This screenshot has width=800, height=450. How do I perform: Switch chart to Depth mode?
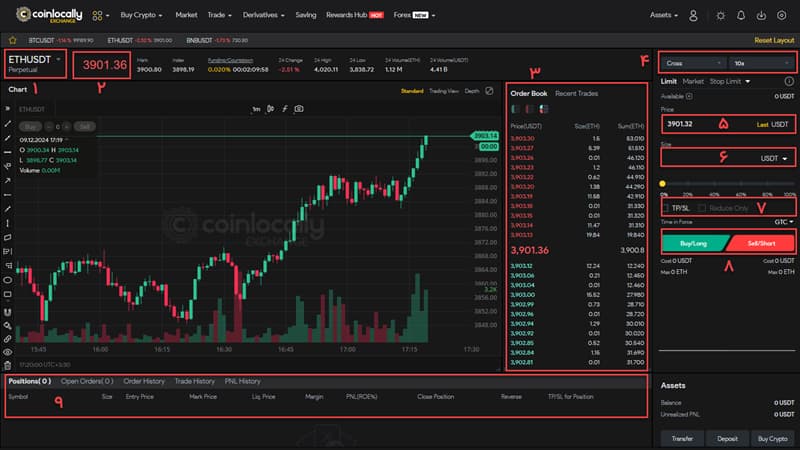pos(472,91)
